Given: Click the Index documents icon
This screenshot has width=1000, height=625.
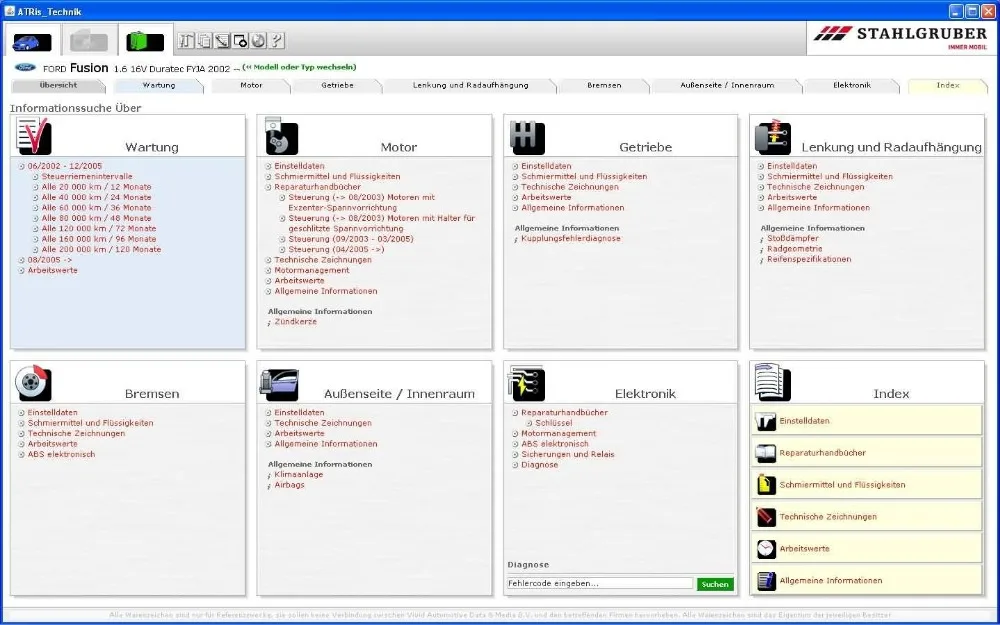Looking at the screenshot, I should click(772, 382).
